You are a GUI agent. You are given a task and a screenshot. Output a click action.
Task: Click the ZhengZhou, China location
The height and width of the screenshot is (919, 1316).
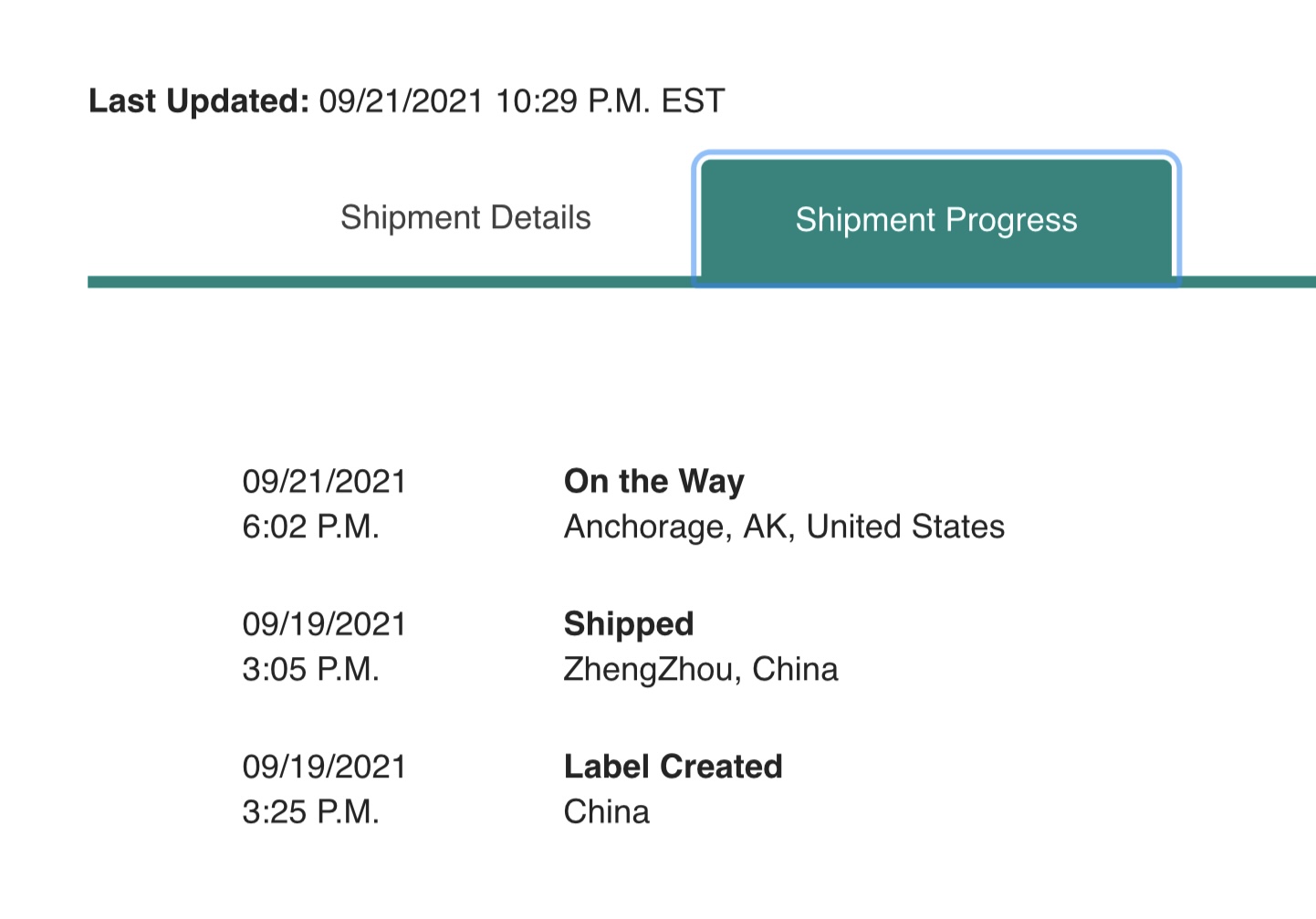coord(700,669)
